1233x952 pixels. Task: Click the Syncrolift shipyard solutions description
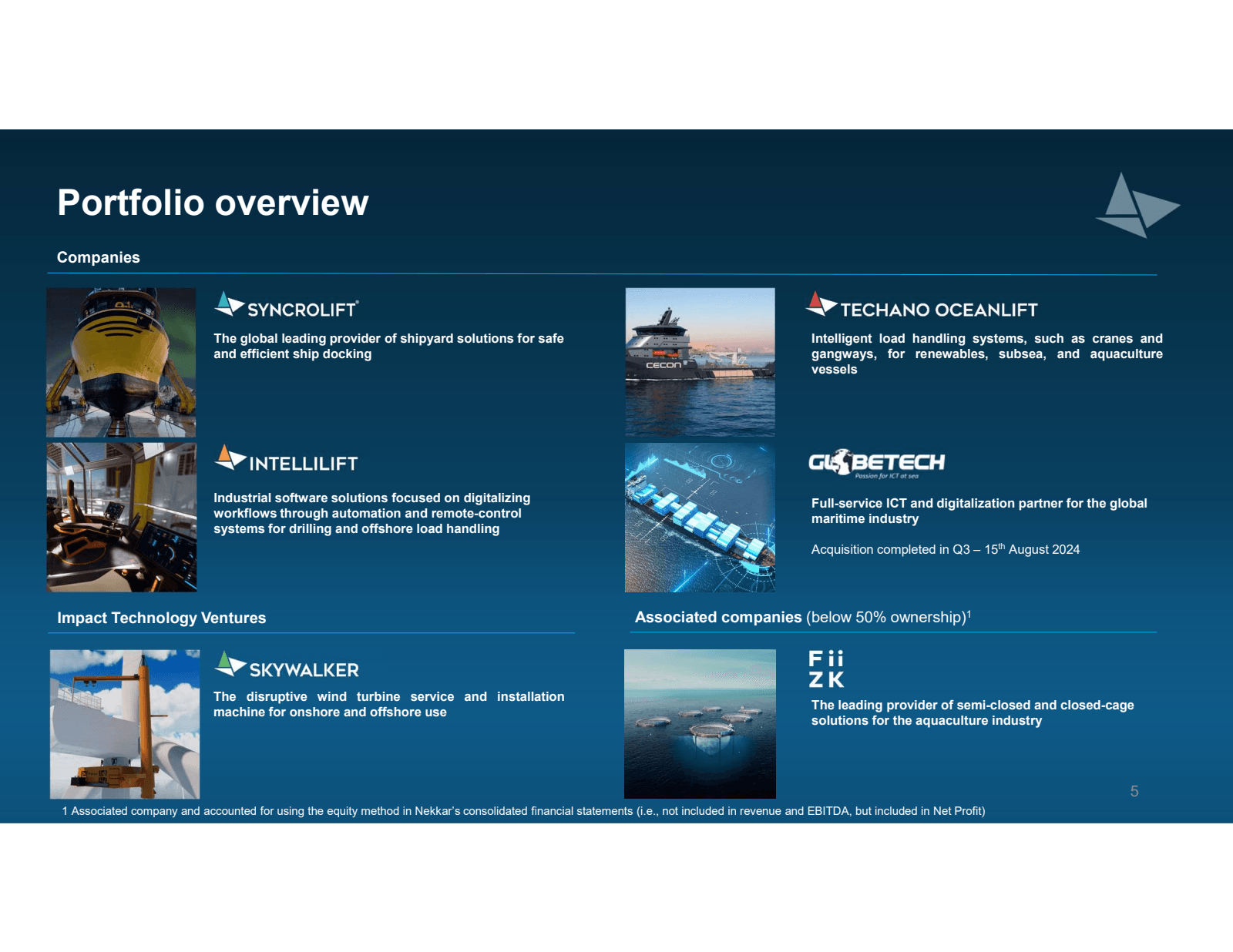388,346
